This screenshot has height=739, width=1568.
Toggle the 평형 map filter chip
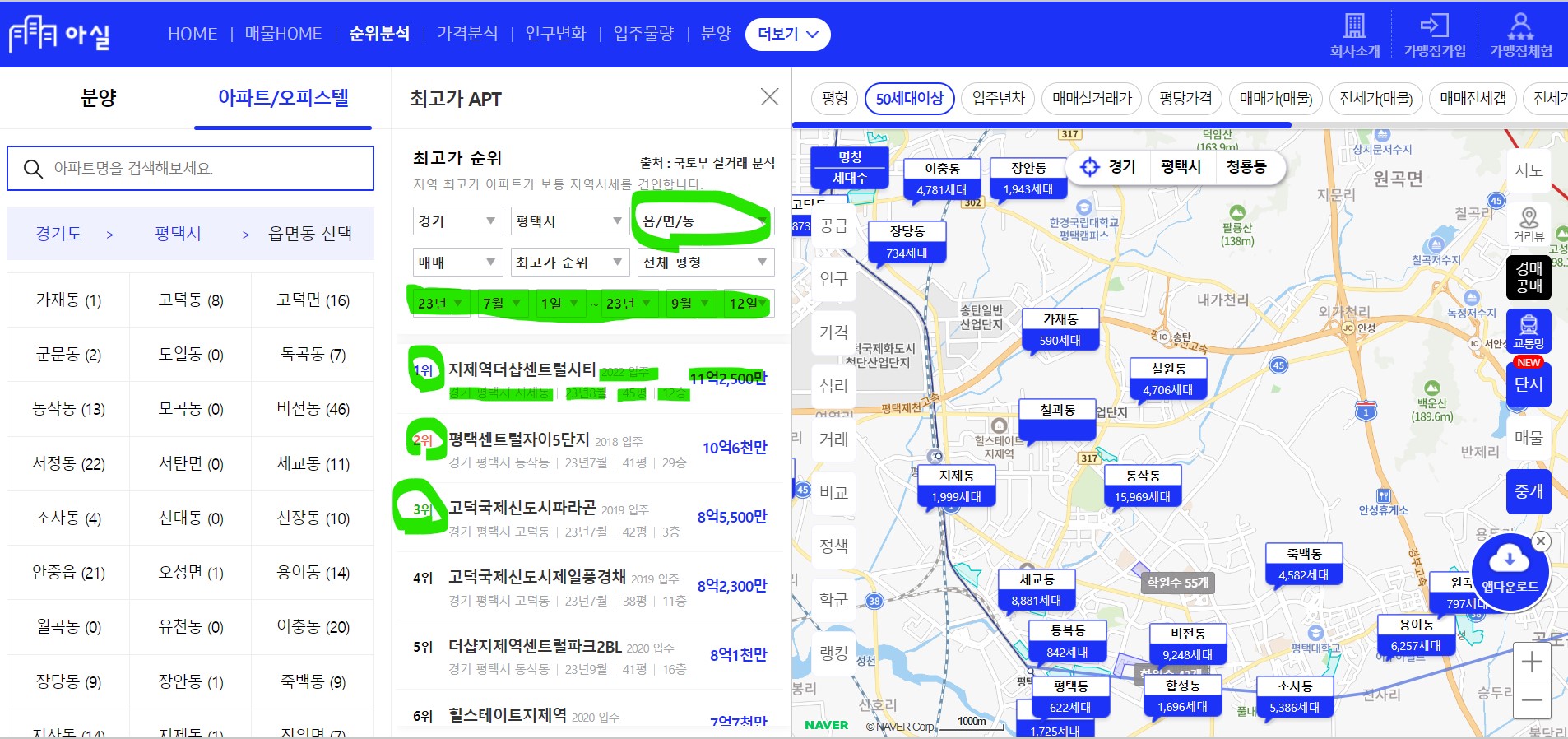pos(834,99)
